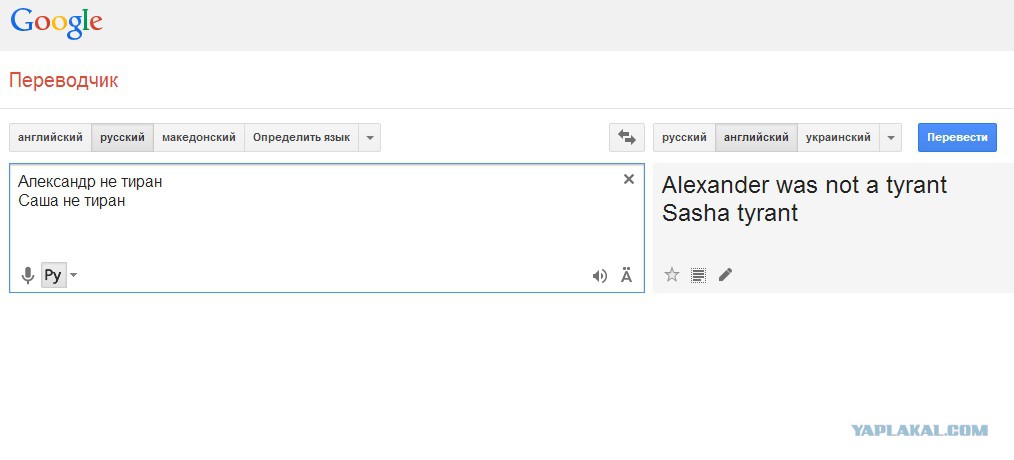
Task: Select украинский as target language
Action: (838, 138)
